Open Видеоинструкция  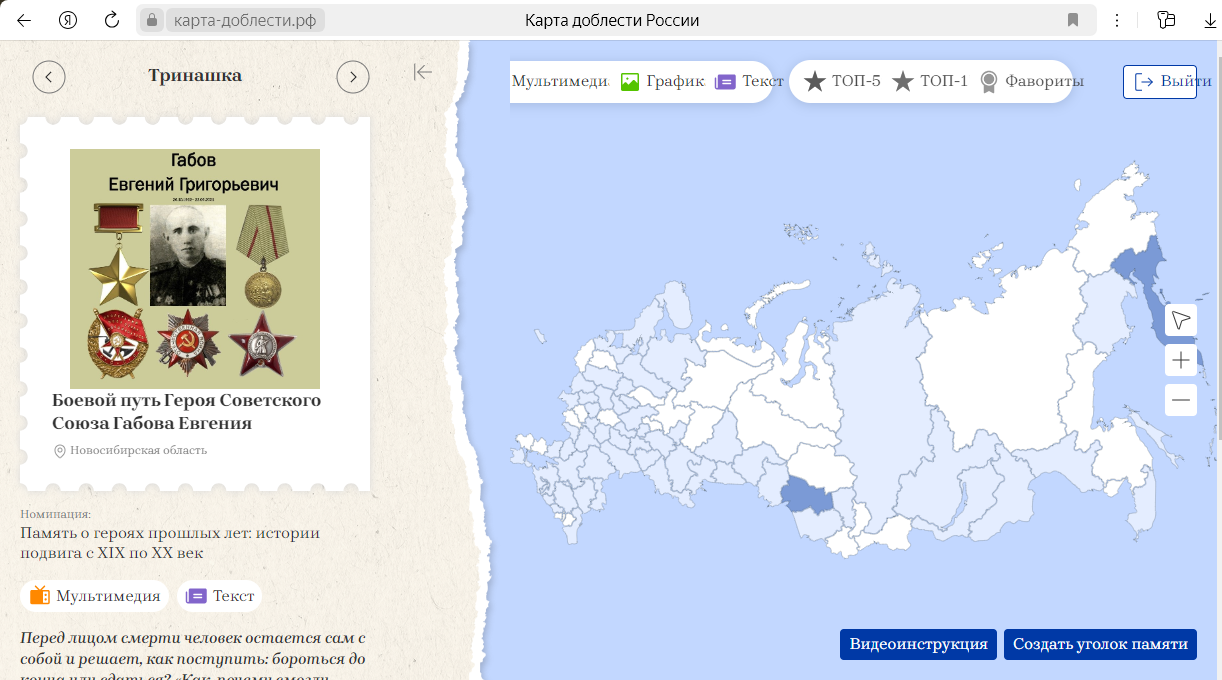918,644
